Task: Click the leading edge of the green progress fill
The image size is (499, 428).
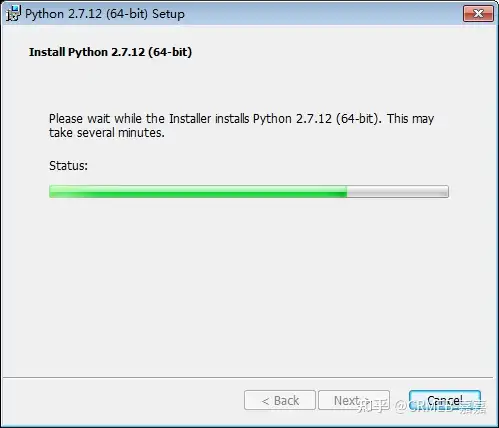Action: (346, 192)
